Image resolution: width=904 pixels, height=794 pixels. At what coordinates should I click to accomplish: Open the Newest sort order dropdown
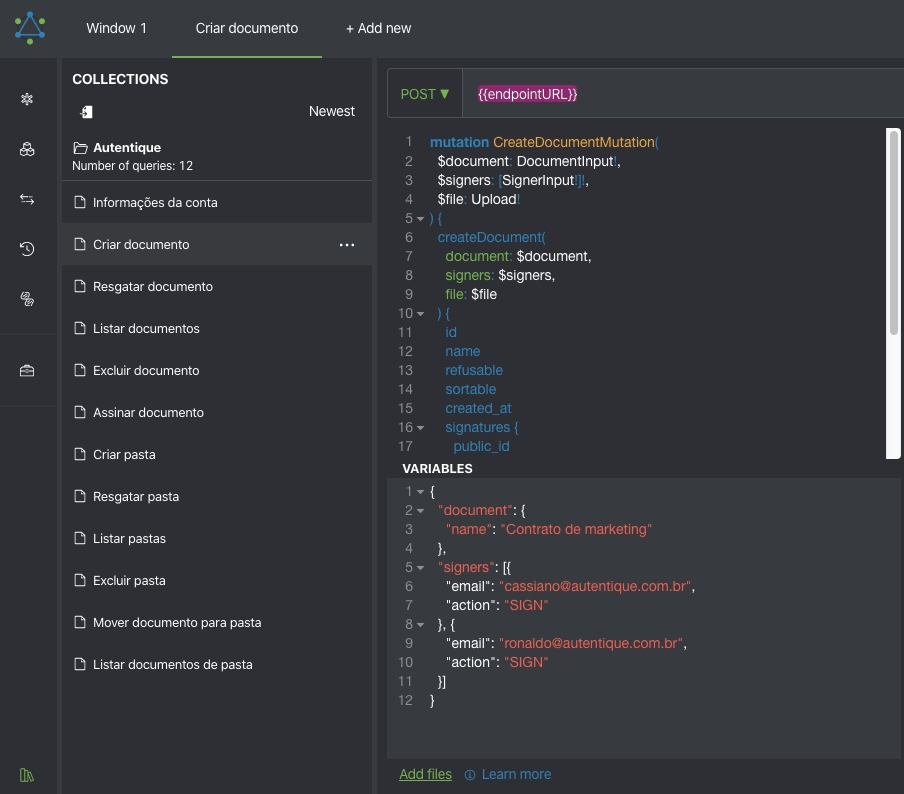tap(331, 111)
